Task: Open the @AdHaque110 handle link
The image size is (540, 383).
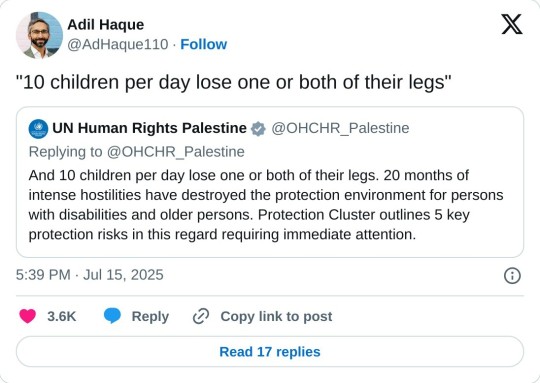Action: tap(118, 44)
